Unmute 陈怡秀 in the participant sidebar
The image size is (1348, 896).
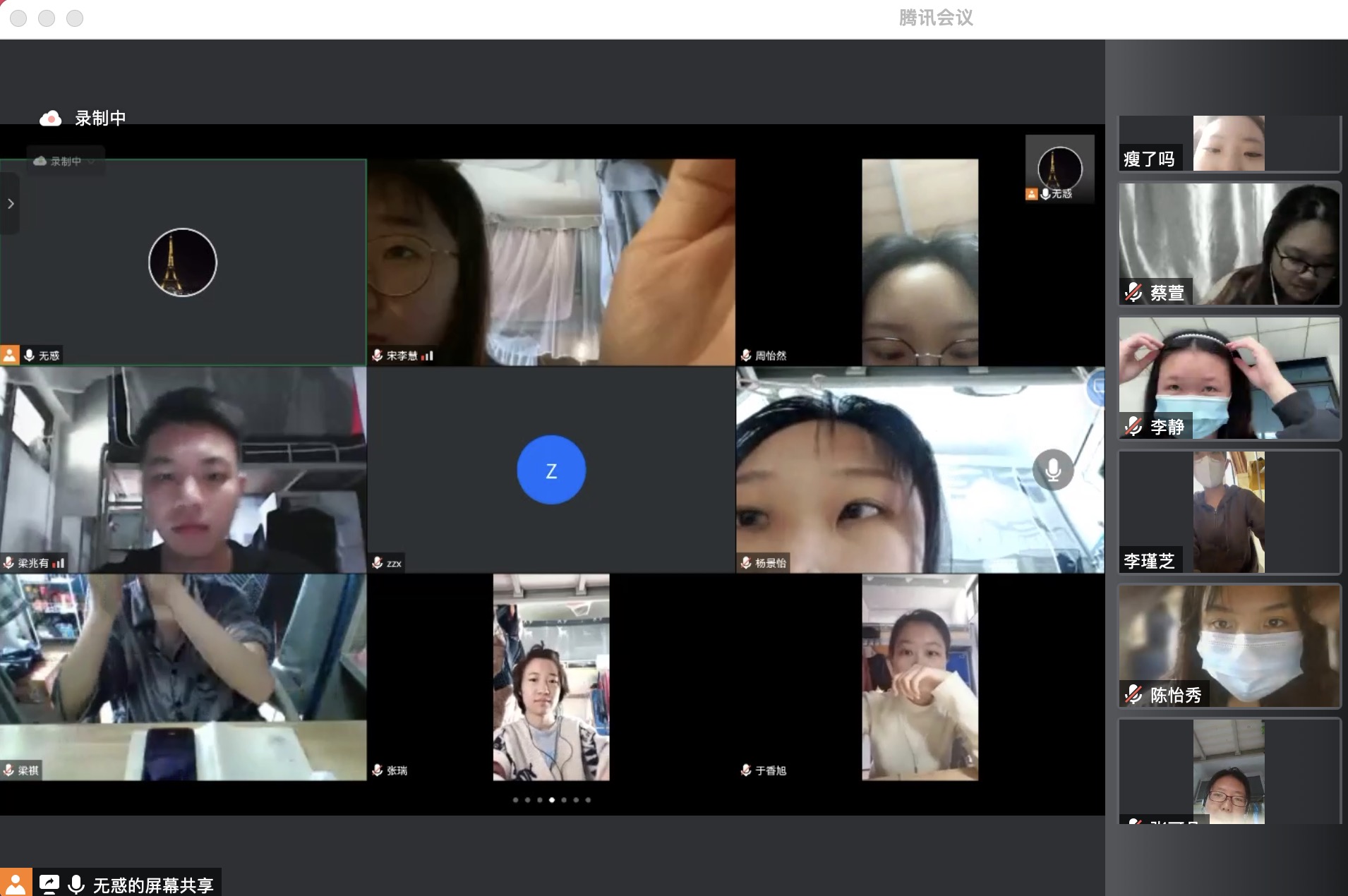pyautogui.click(x=1133, y=695)
